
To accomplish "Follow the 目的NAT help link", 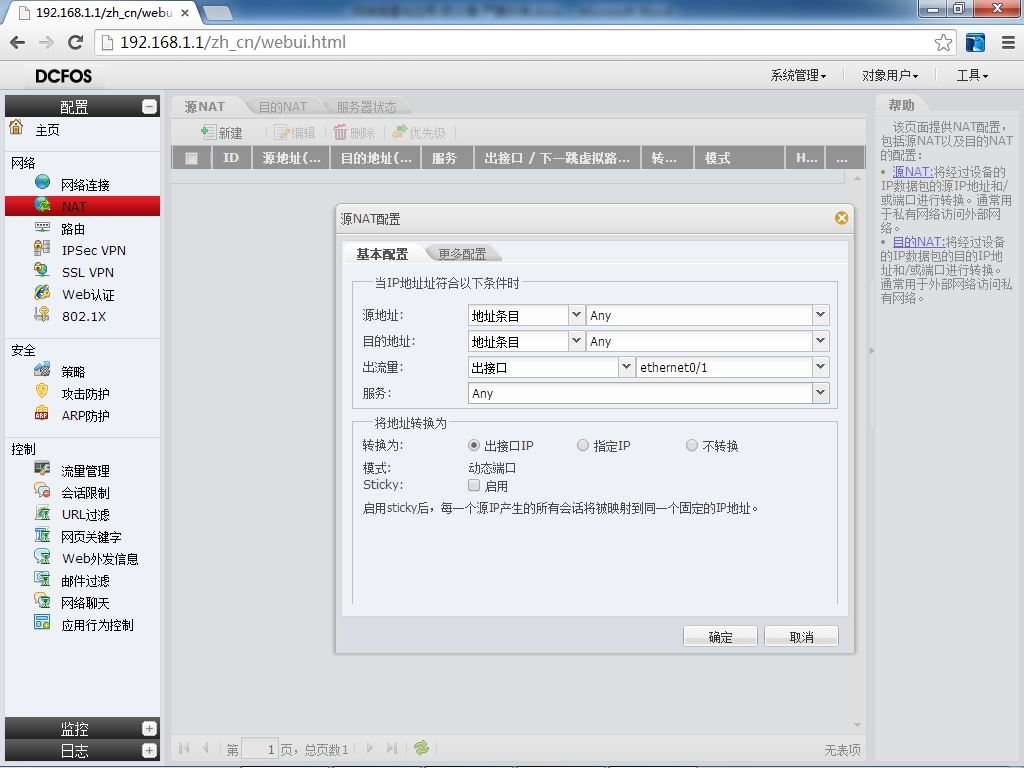I will point(918,242).
